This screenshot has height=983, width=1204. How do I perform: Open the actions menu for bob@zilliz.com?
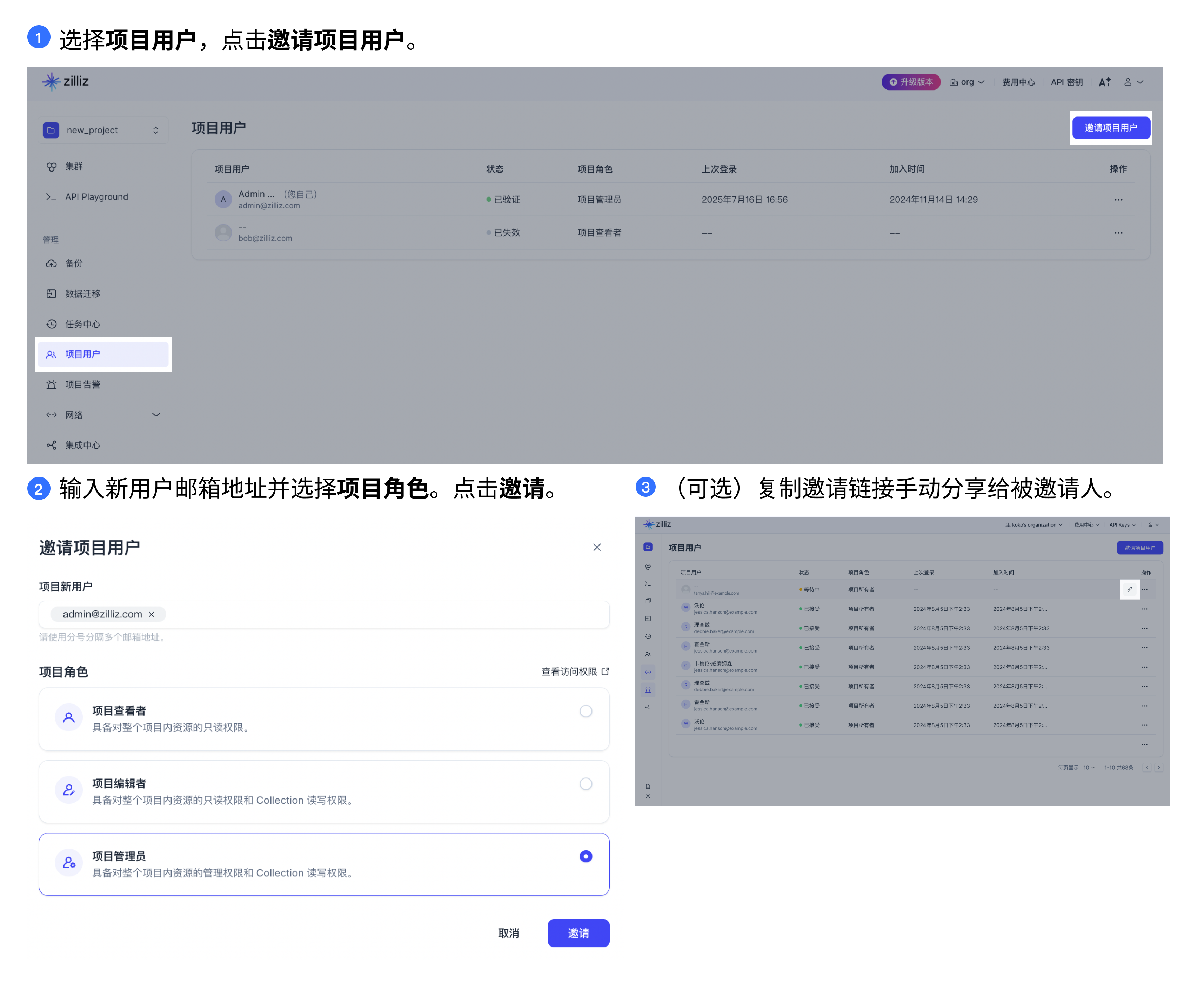(1118, 232)
